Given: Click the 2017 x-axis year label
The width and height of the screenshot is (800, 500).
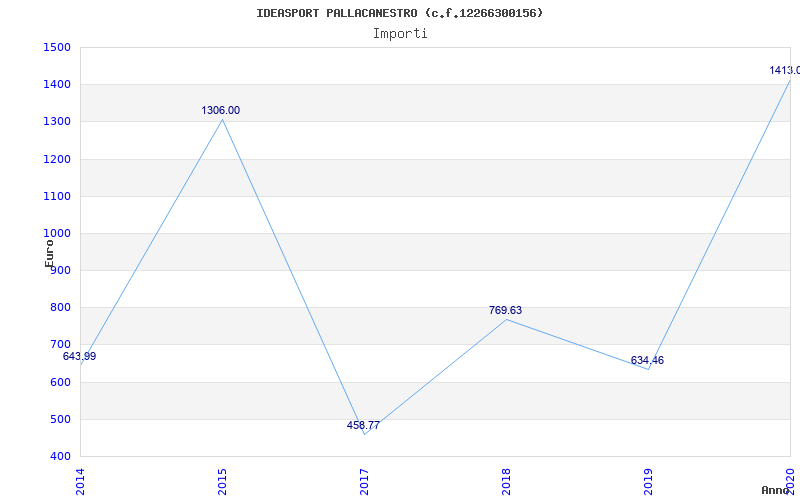Looking at the screenshot, I should coord(364,482).
